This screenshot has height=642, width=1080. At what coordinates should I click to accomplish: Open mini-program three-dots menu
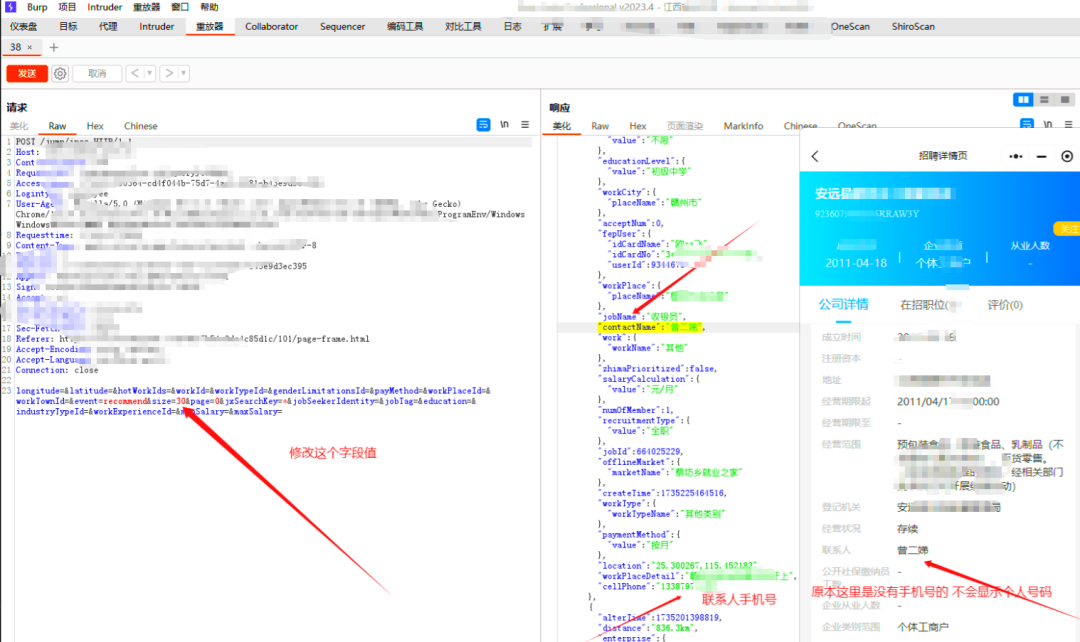(1016, 156)
